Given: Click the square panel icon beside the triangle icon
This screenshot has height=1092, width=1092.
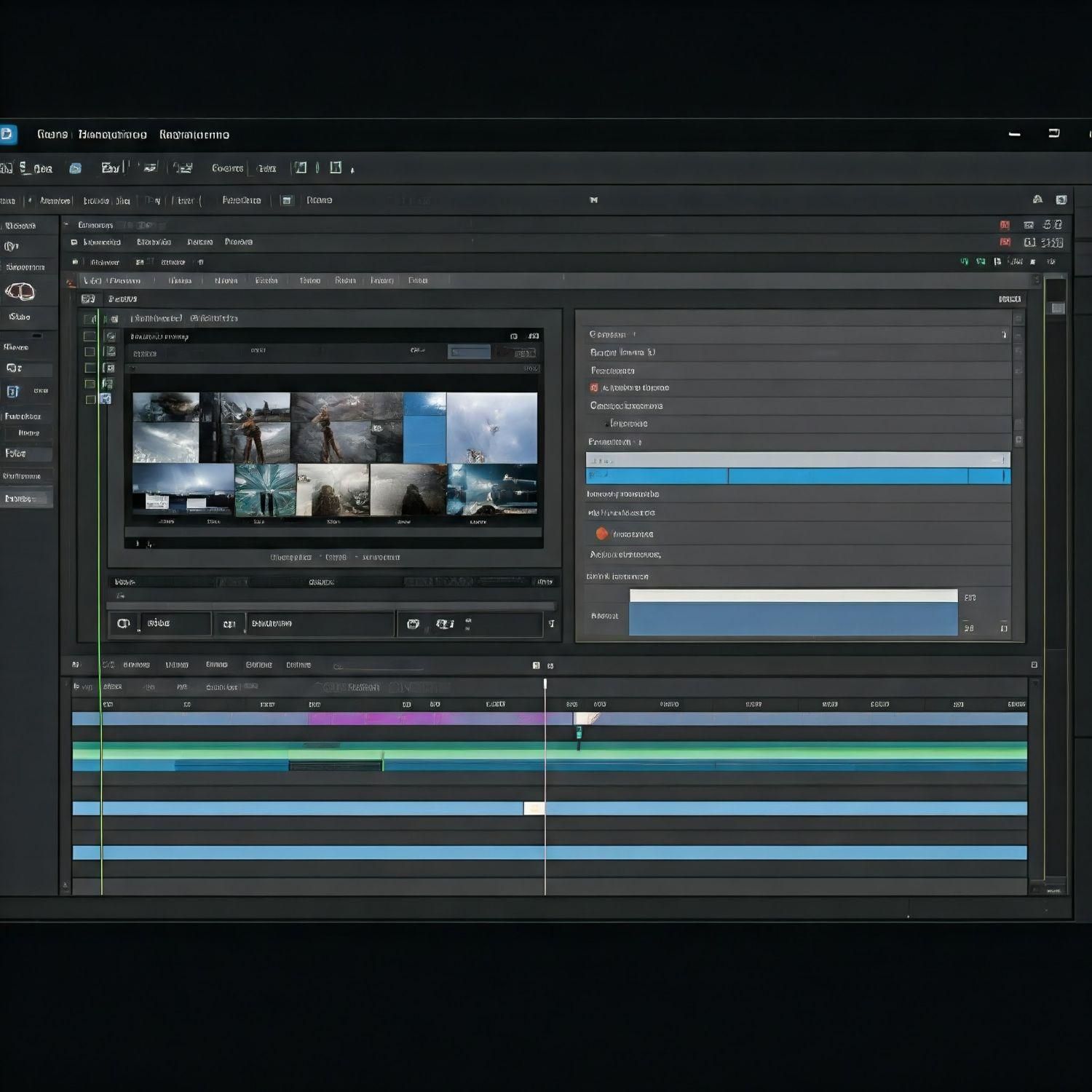Looking at the screenshot, I should click(1061, 199).
